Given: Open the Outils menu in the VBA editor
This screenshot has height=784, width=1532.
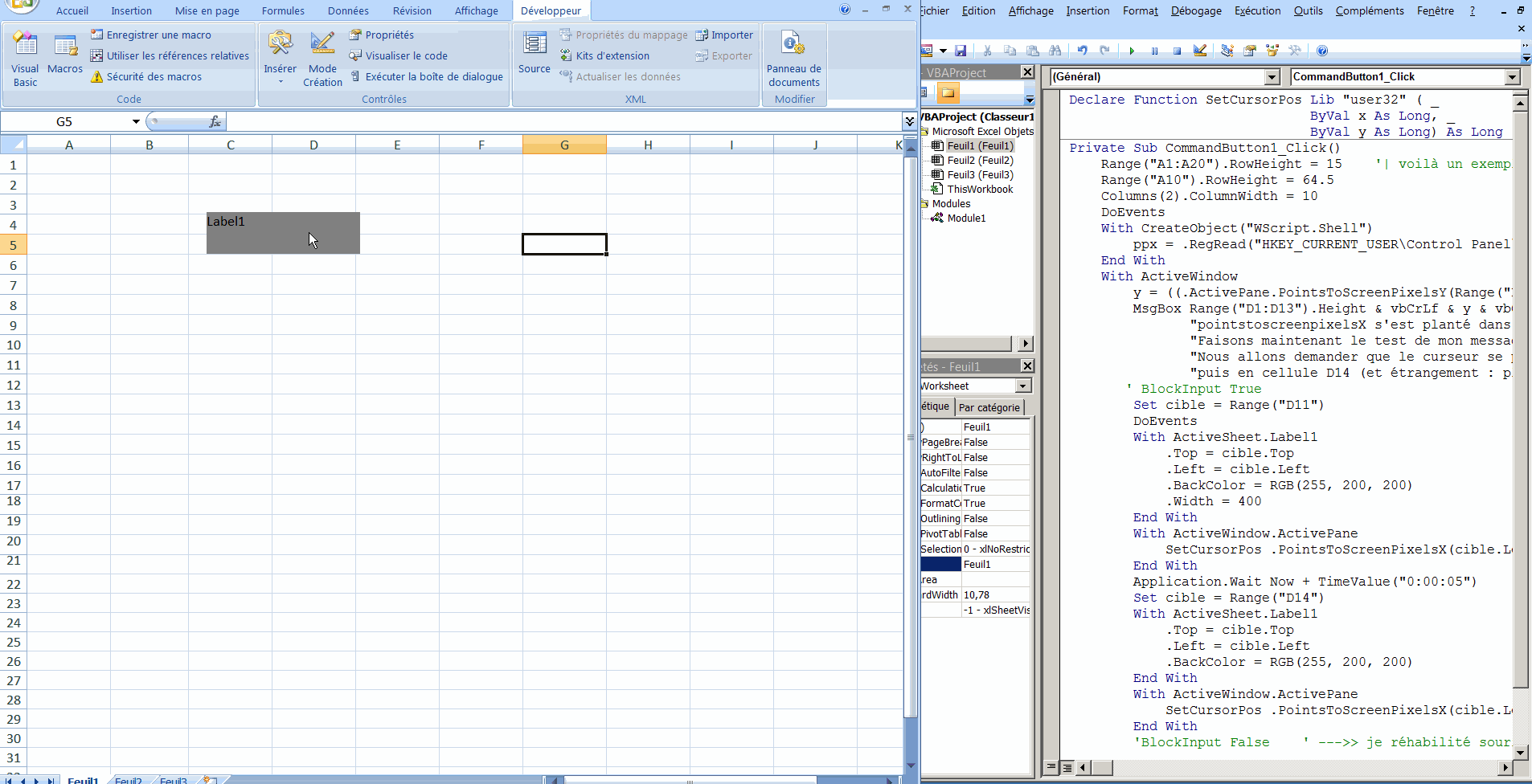Looking at the screenshot, I should pyautogui.click(x=1308, y=10).
